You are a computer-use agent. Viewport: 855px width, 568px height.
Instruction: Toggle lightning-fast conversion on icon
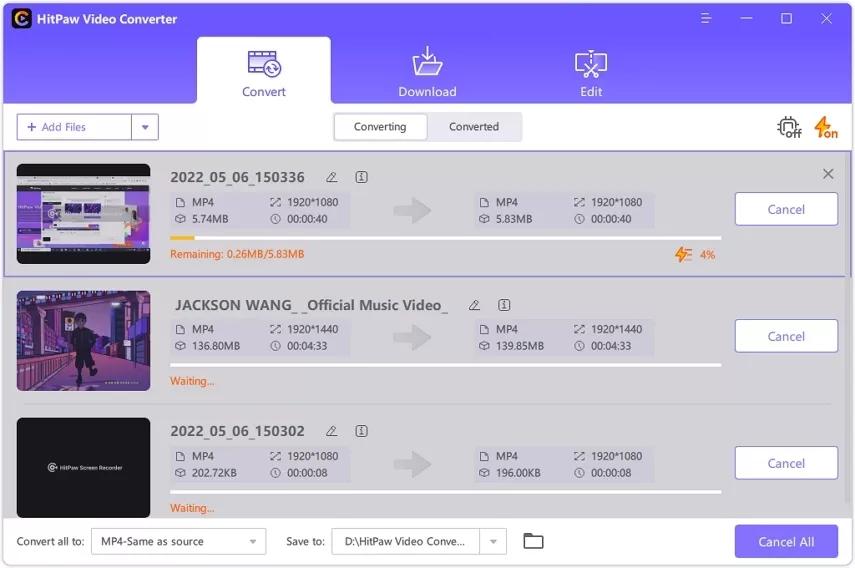826,127
